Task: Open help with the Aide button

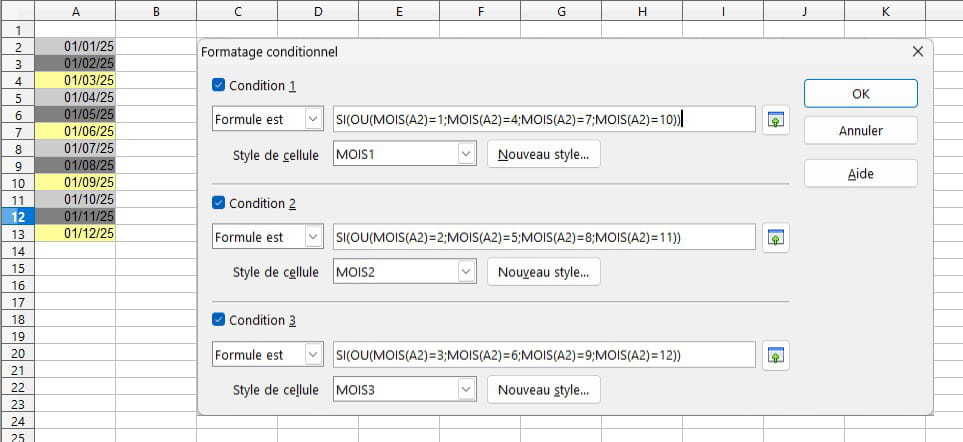Action: click(x=860, y=173)
